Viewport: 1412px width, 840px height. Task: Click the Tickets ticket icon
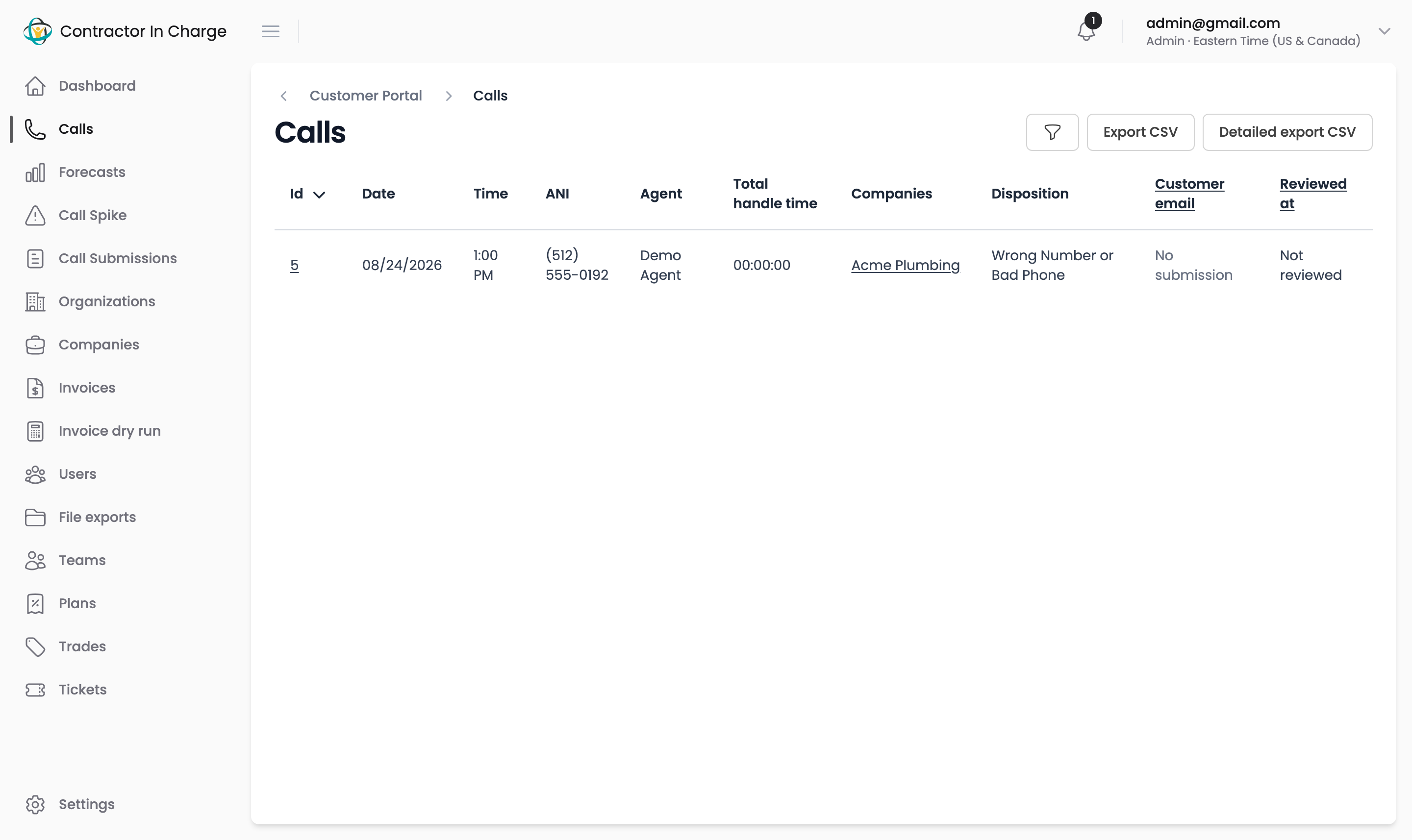pos(35,690)
